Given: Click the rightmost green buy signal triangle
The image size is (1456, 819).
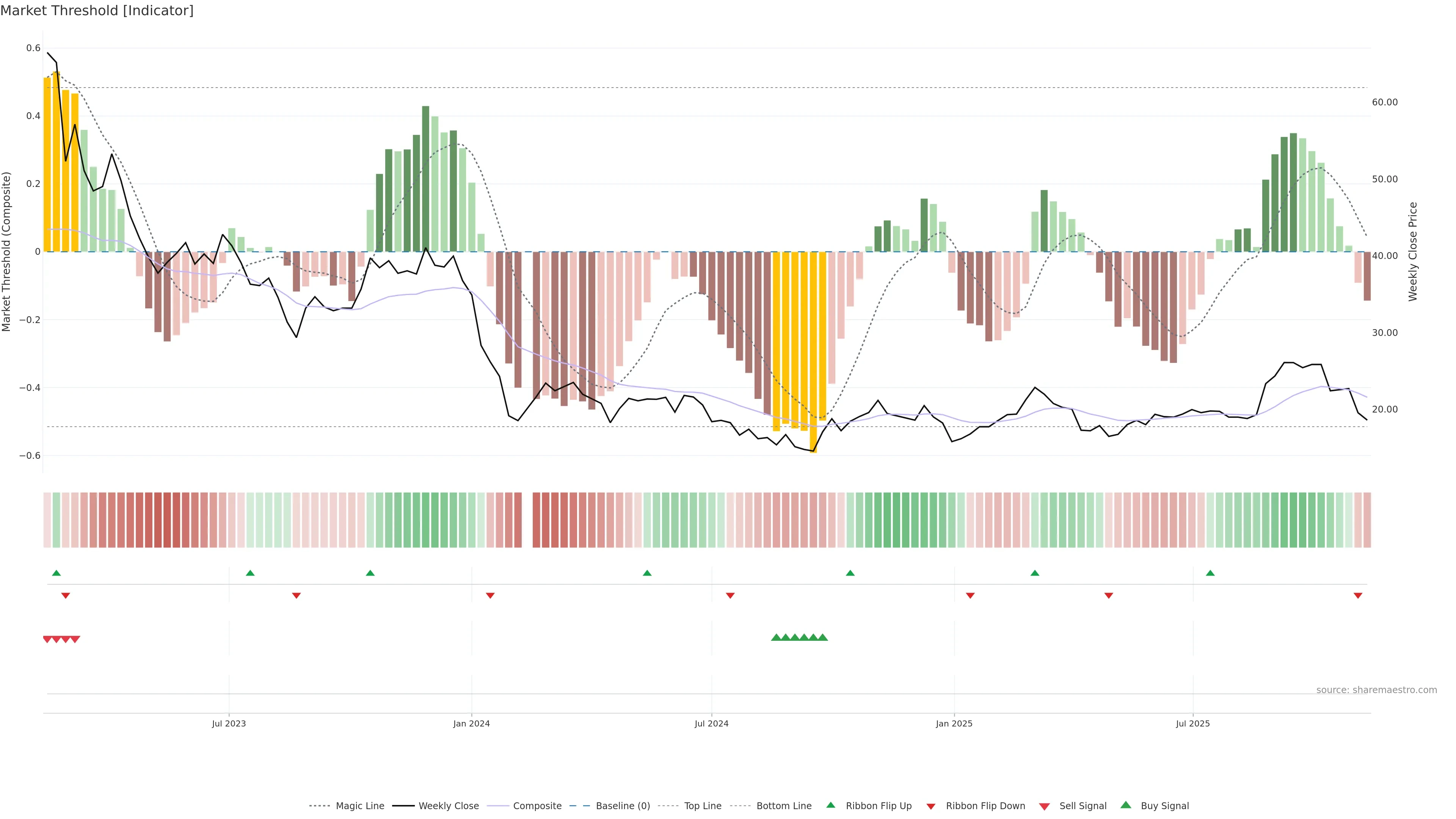Looking at the screenshot, I should 823,637.
